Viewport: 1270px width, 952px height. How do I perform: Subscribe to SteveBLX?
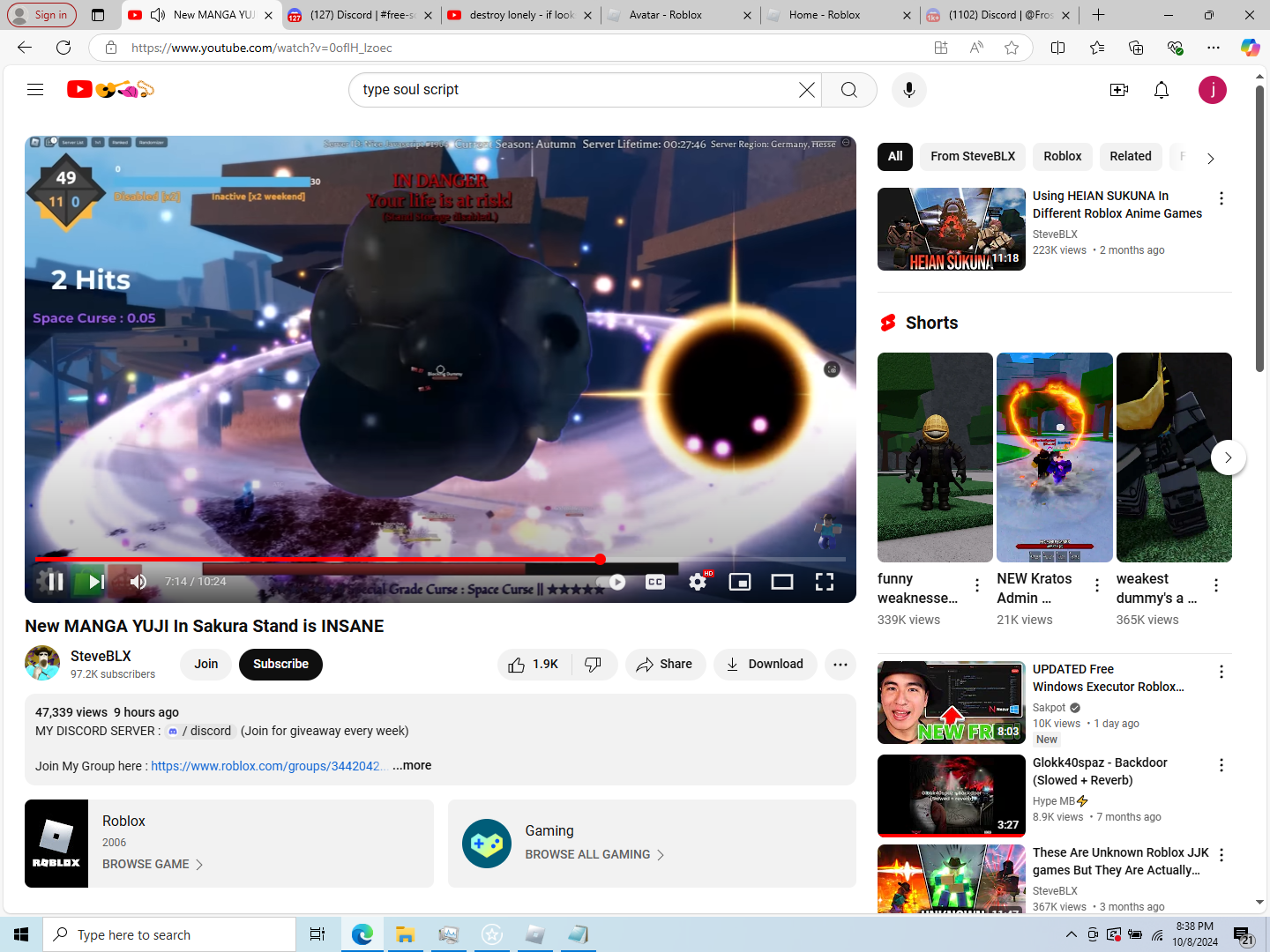280,665
